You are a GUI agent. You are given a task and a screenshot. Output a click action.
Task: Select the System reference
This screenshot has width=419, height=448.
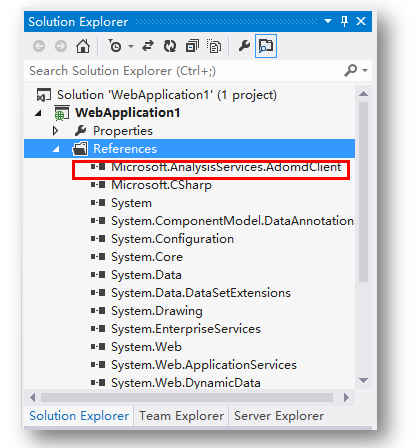[x=131, y=203]
